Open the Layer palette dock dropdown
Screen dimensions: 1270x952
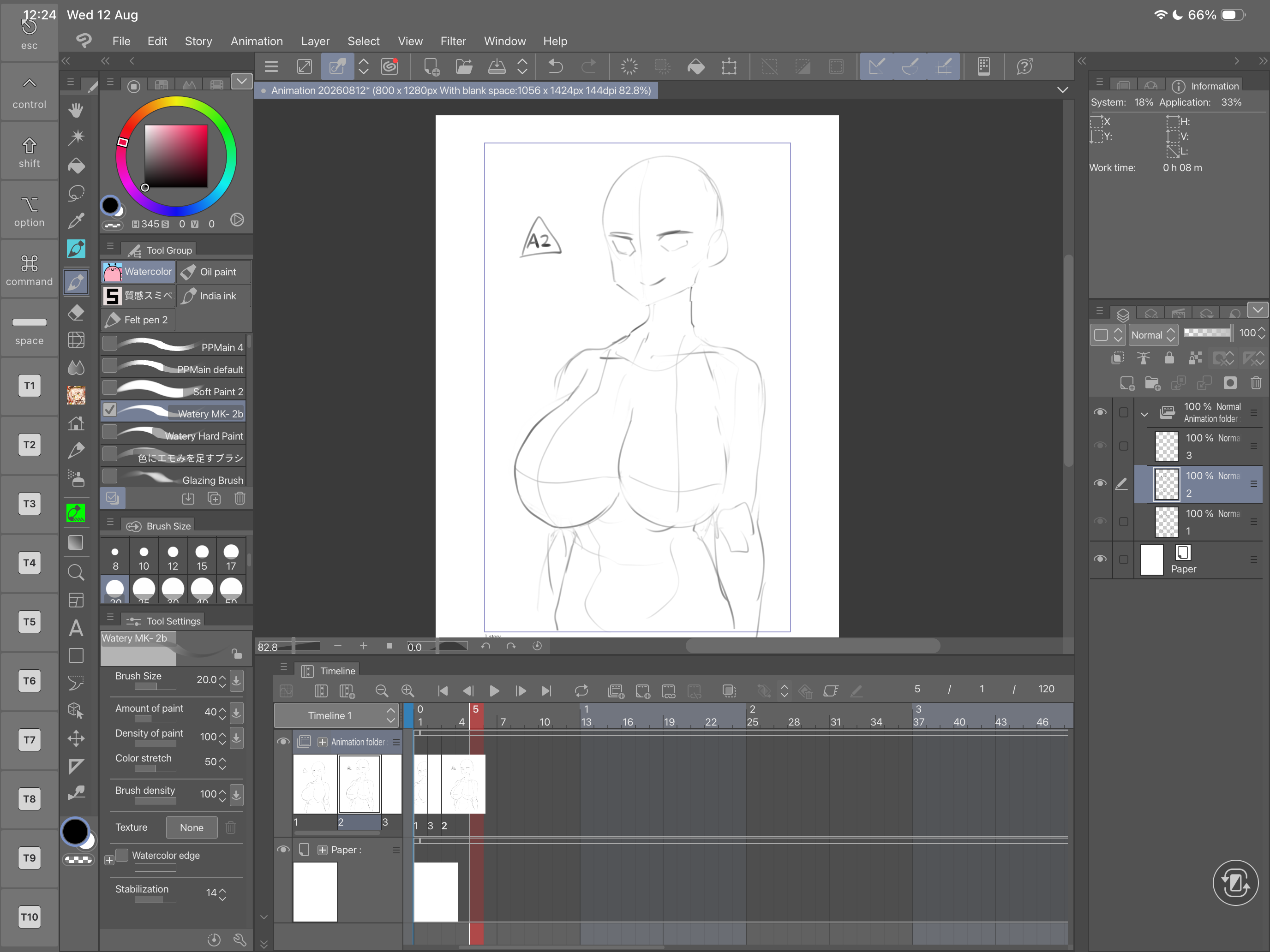(1258, 310)
